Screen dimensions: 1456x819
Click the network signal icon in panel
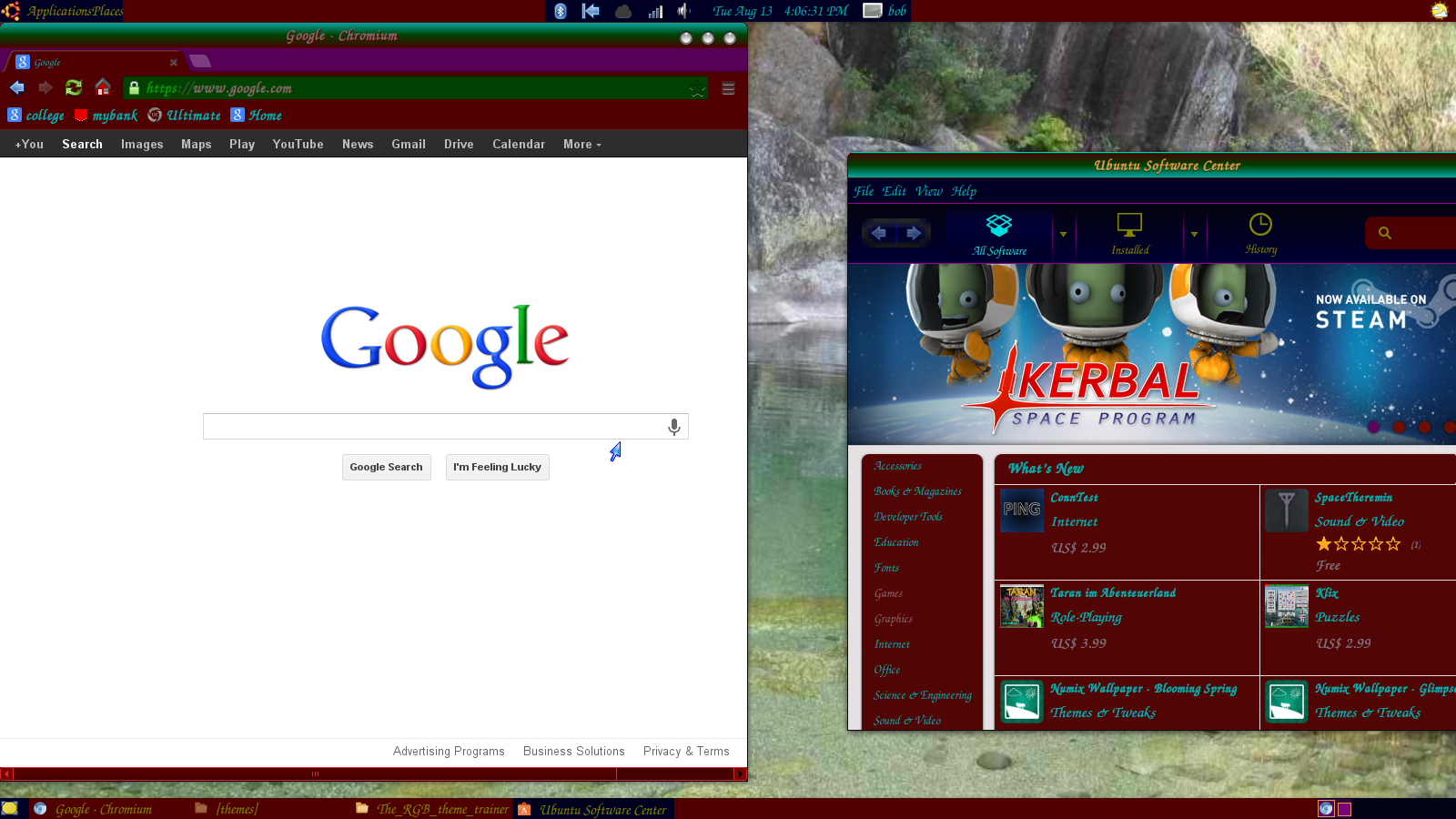(655, 11)
